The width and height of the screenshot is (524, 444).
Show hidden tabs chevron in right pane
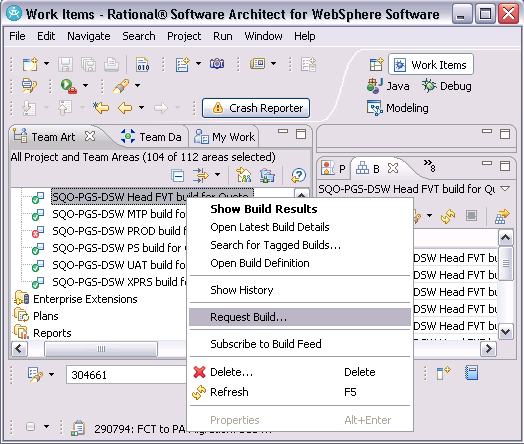[x=429, y=165]
